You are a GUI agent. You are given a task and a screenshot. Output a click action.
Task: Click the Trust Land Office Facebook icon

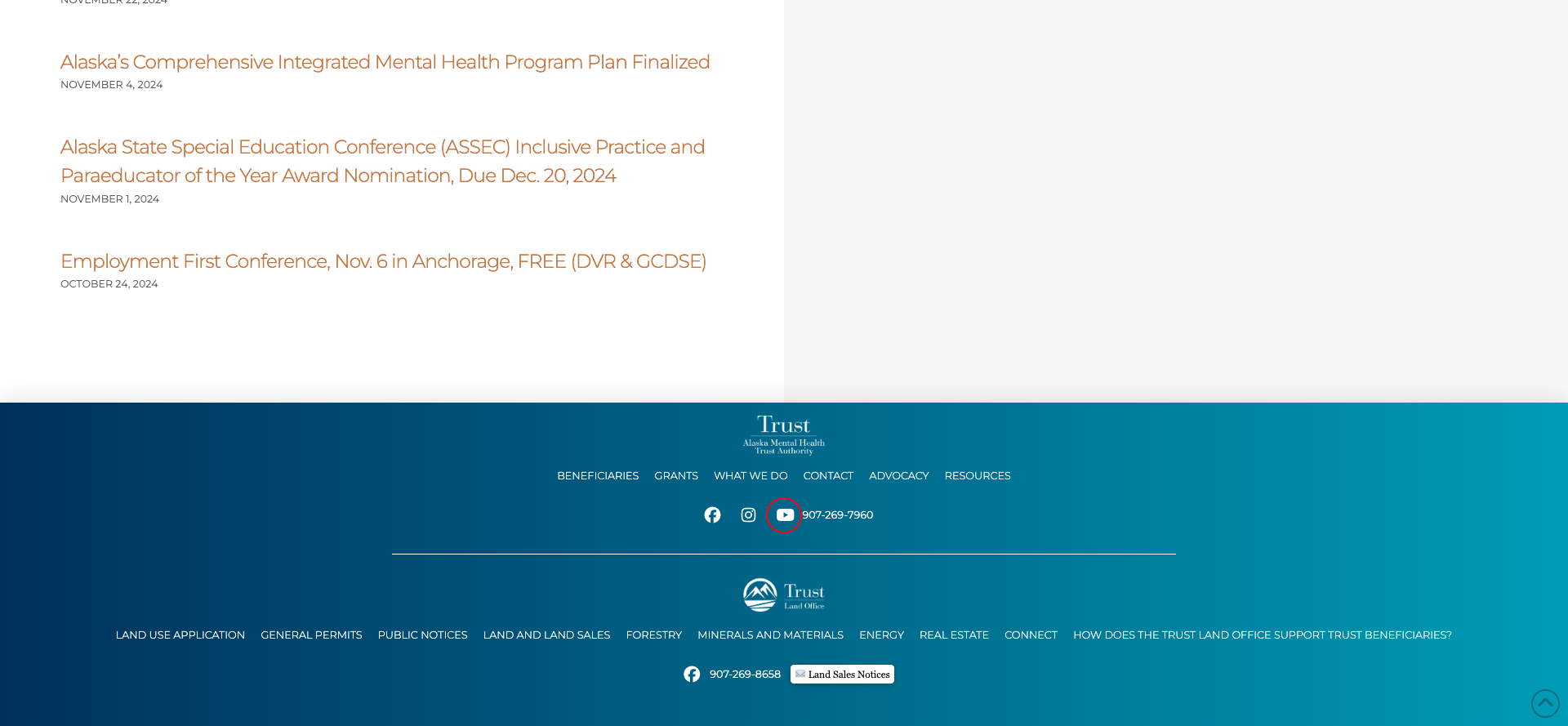pyautogui.click(x=692, y=675)
